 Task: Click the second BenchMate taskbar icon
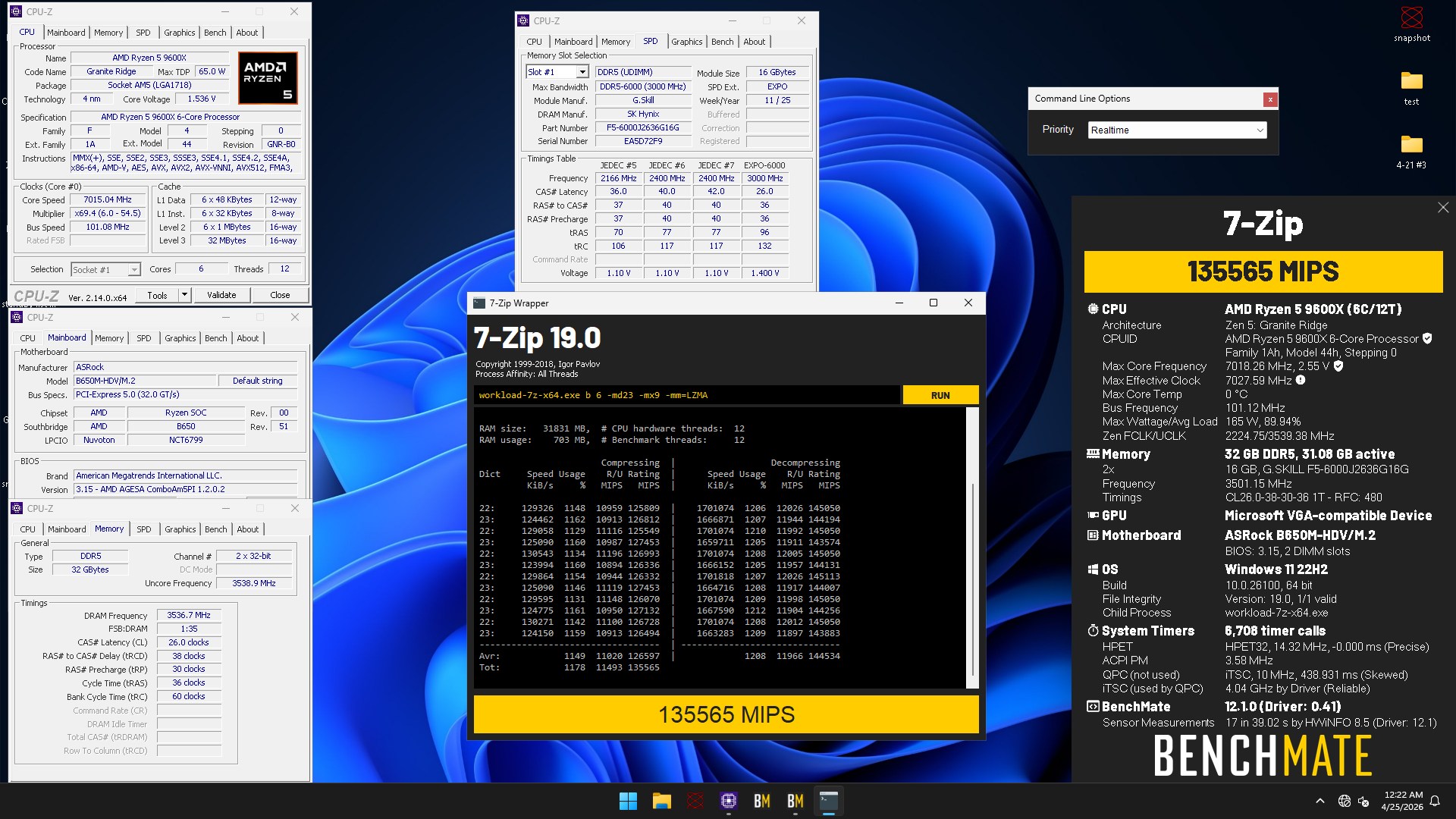tap(795, 801)
